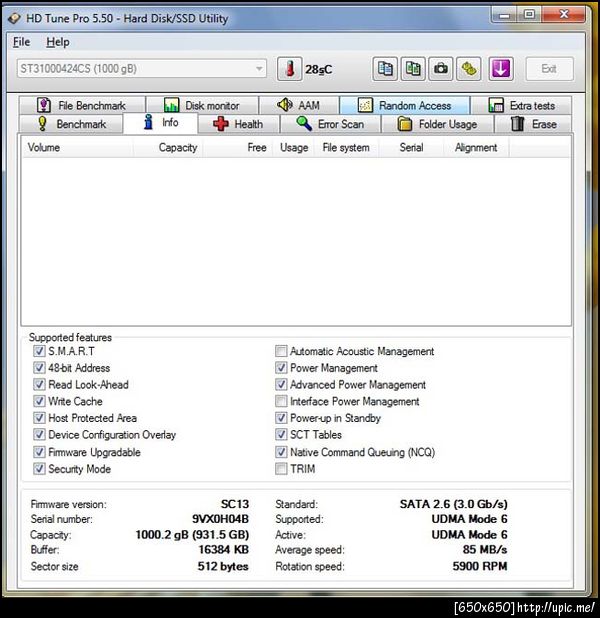Click the Free column header
Viewport: 600px width, 618px height.
tap(238, 147)
